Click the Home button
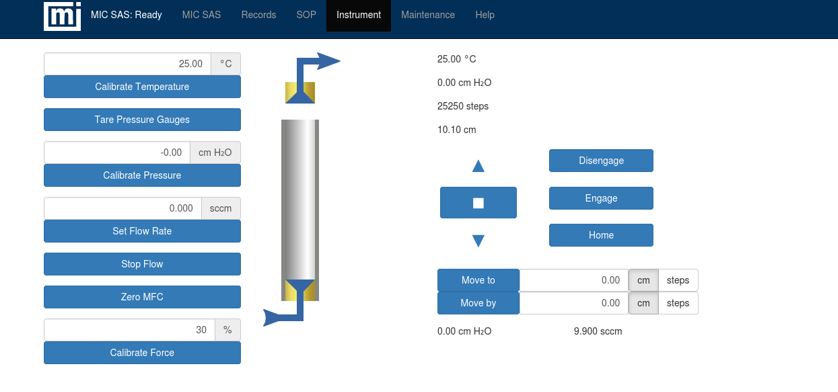Screen dimensions: 838x392 coord(601,235)
